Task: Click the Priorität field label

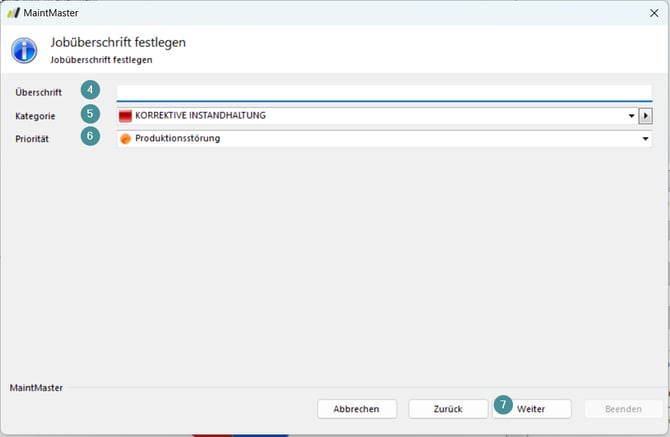Action: pyautogui.click(x=33, y=139)
